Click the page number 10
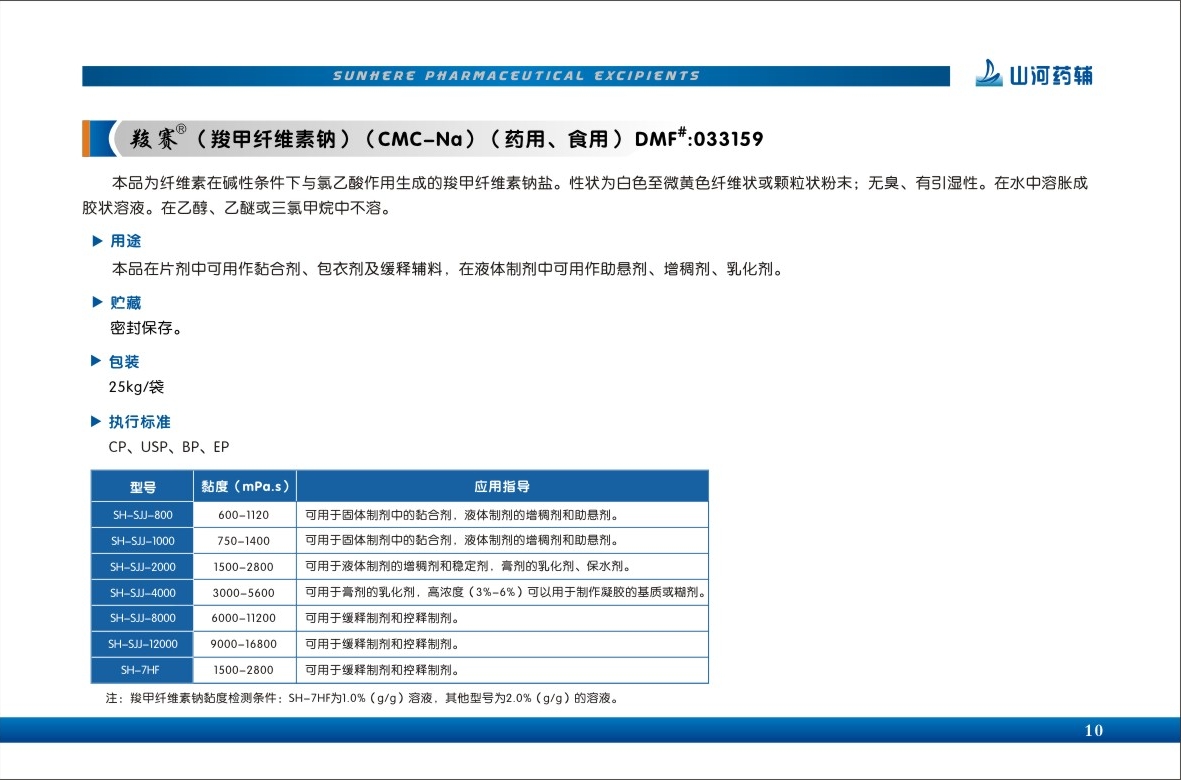Screen dimensions: 1181x780 point(1094,730)
